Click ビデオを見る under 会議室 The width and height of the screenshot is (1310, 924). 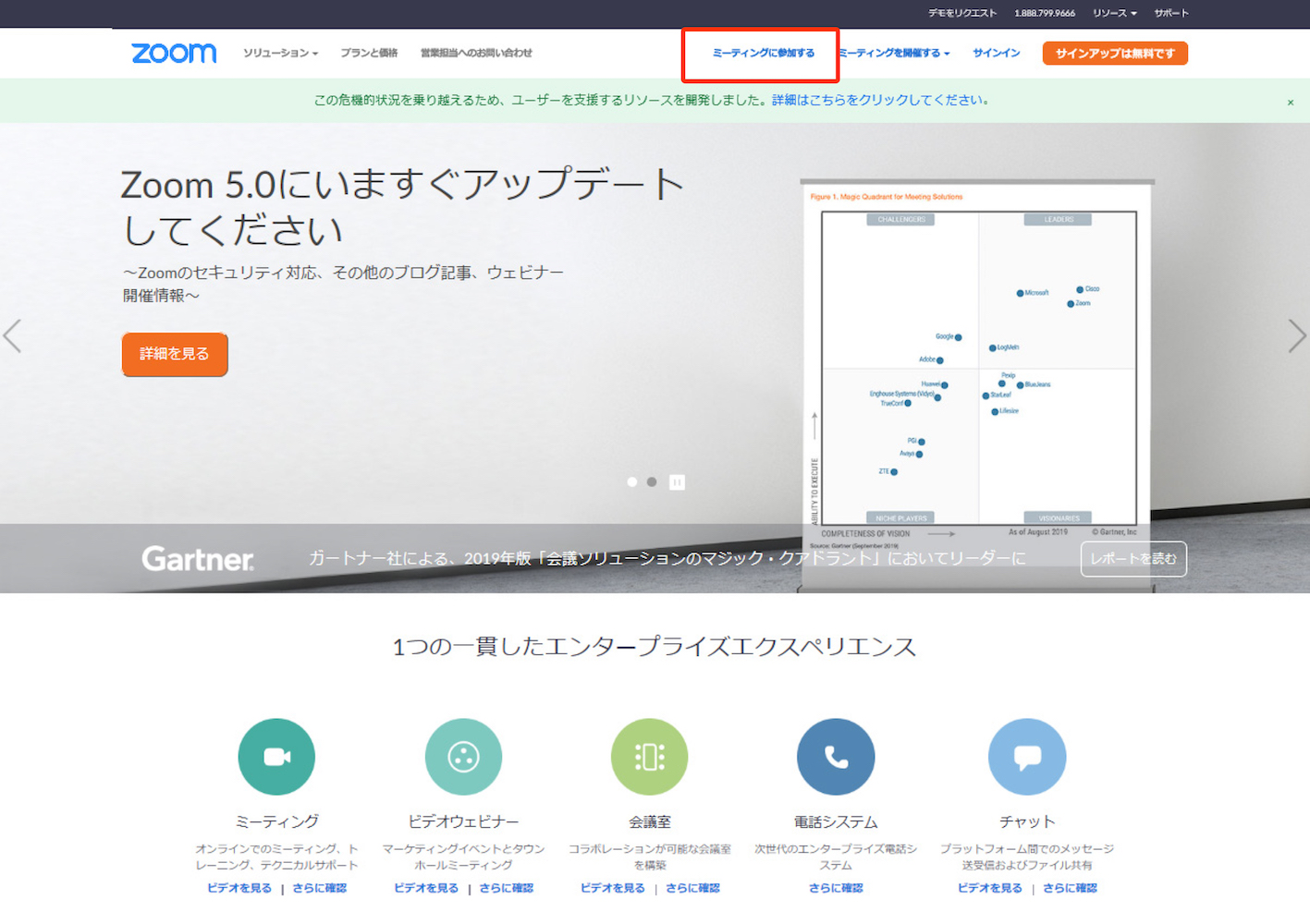[x=613, y=888]
